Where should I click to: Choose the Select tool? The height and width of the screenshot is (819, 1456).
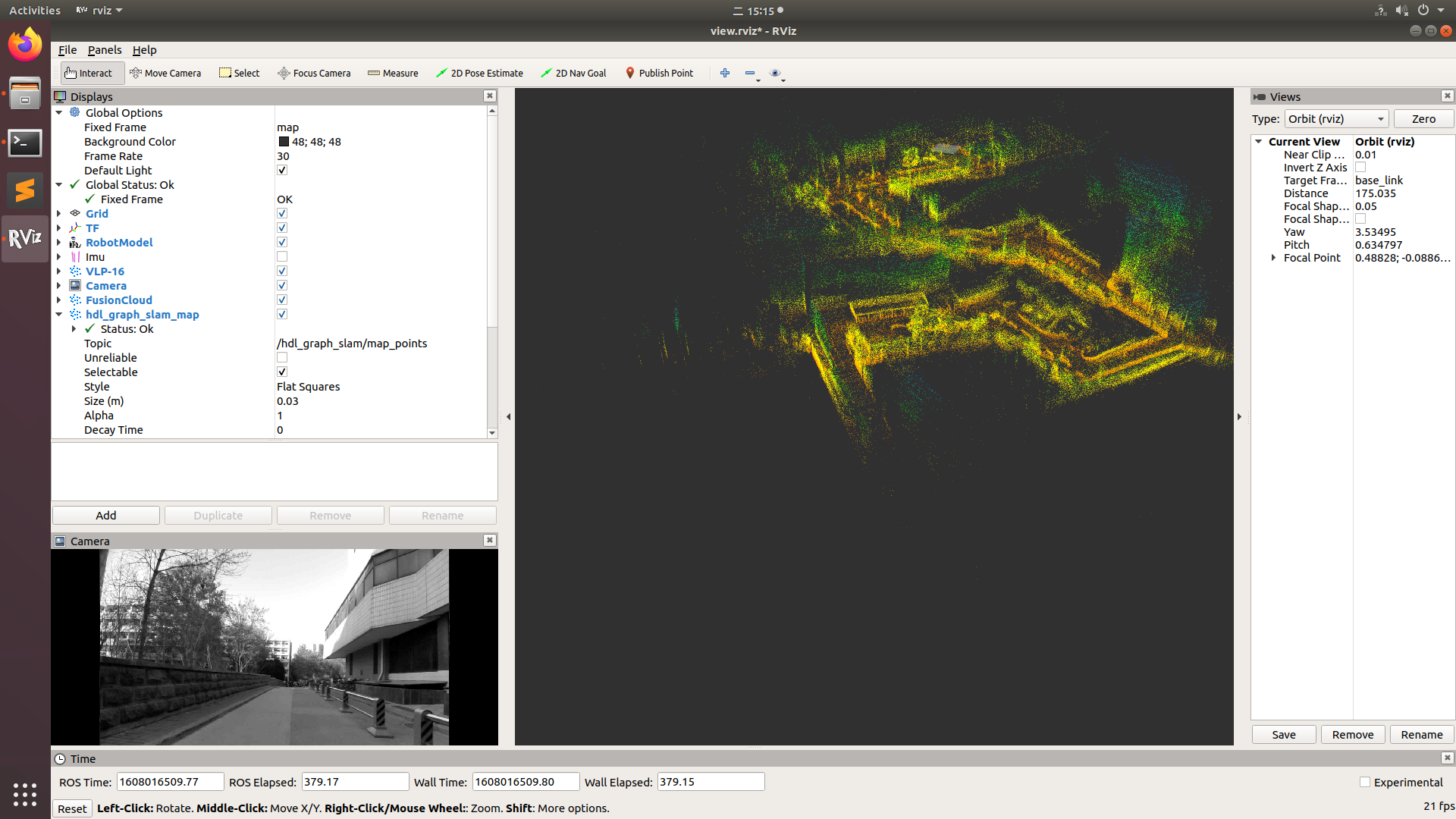(x=240, y=74)
